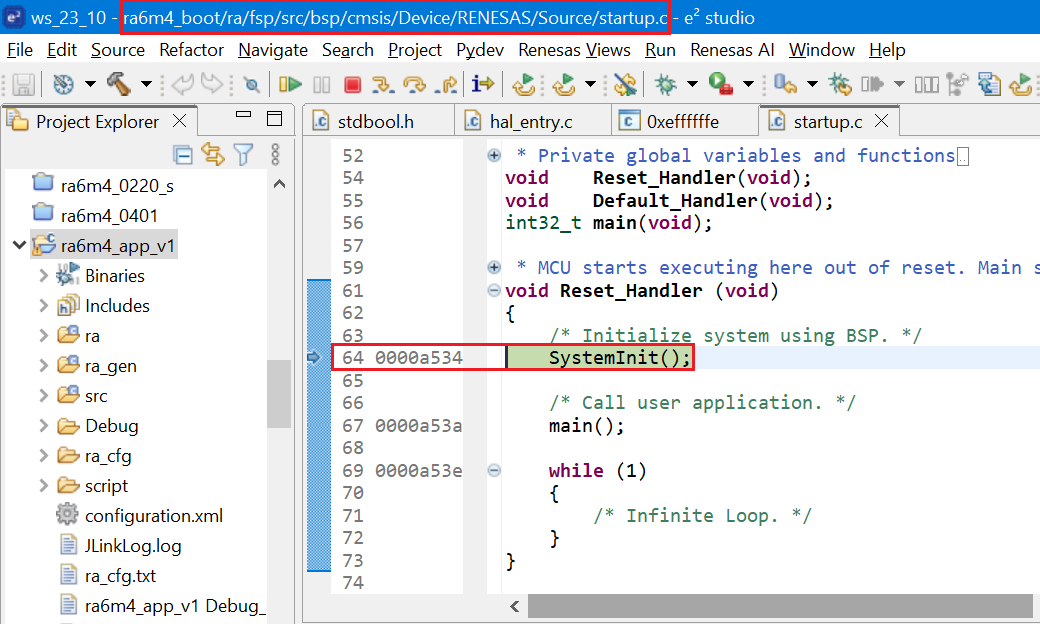The height and width of the screenshot is (624, 1040).
Task: Collapse All in Project Explorer
Action: click(182, 155)
